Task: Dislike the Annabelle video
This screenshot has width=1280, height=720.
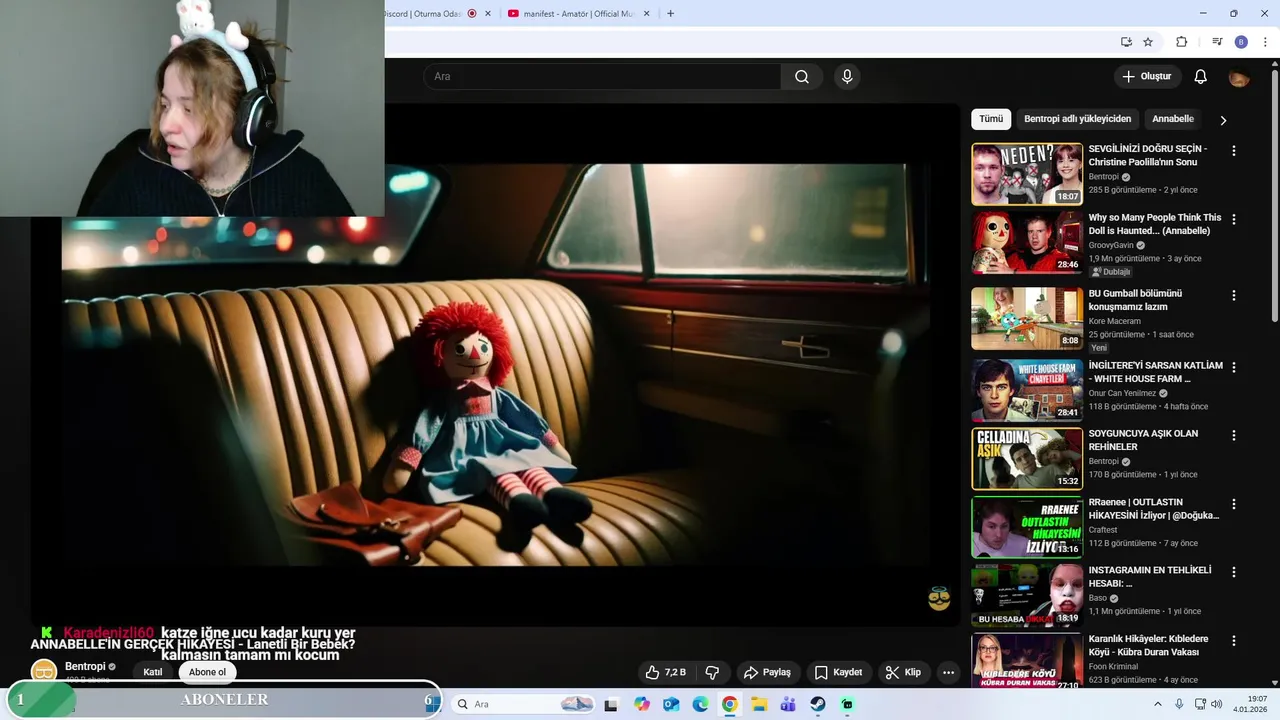Action: click(713, 672)
